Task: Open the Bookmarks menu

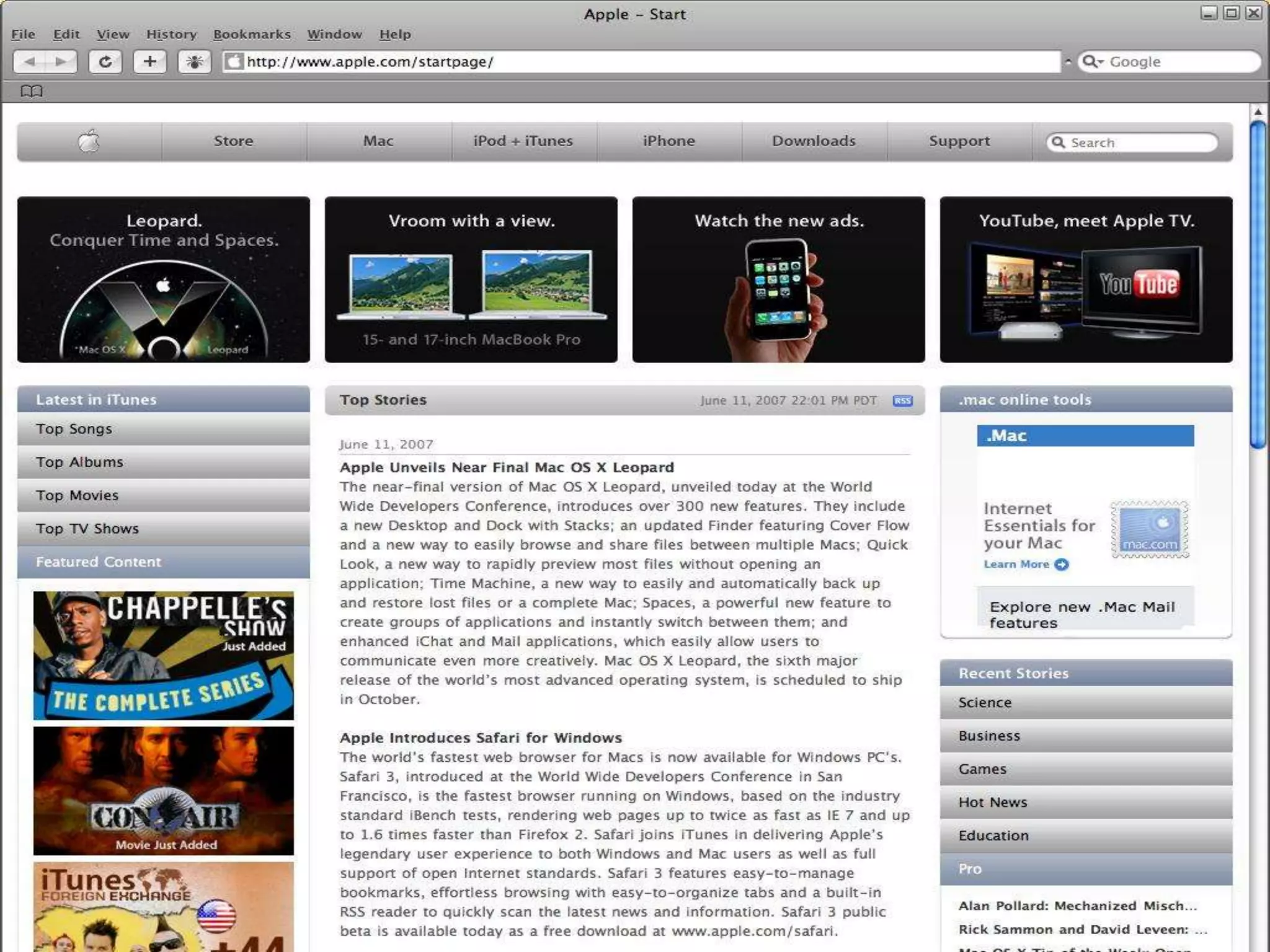Action: coord(252,34)
